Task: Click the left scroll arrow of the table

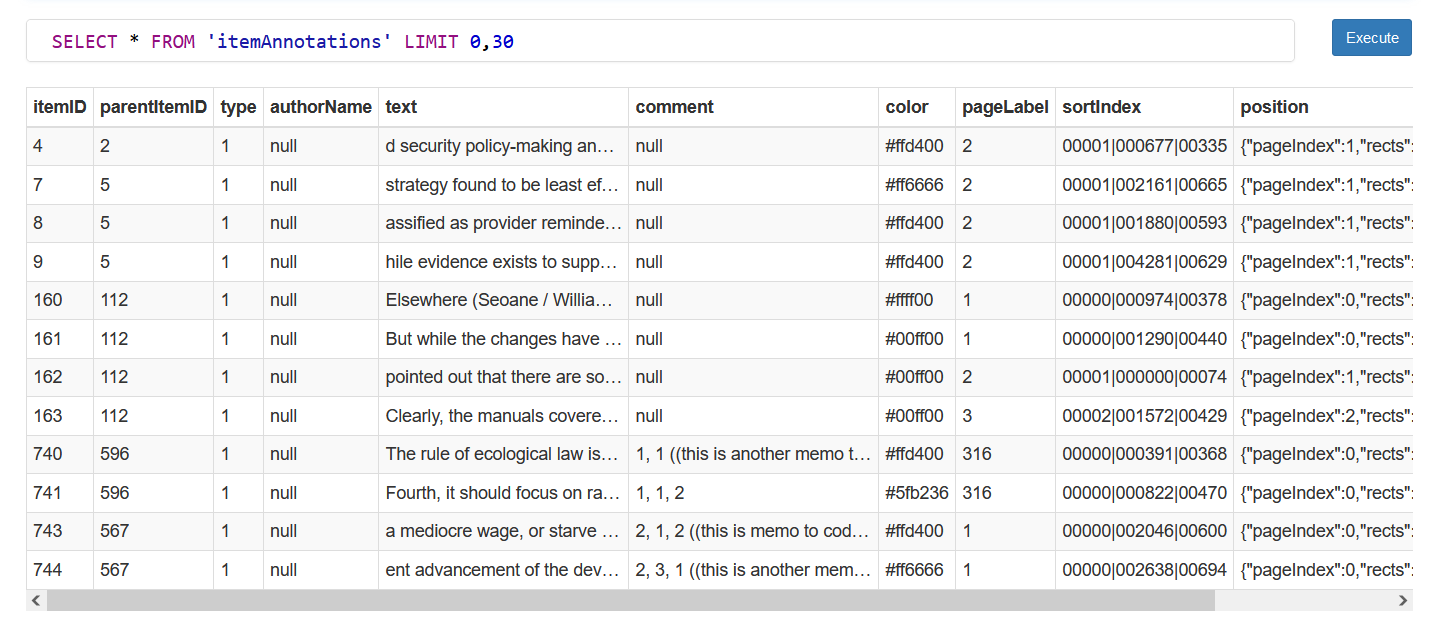Action: [x=35, y=600]
